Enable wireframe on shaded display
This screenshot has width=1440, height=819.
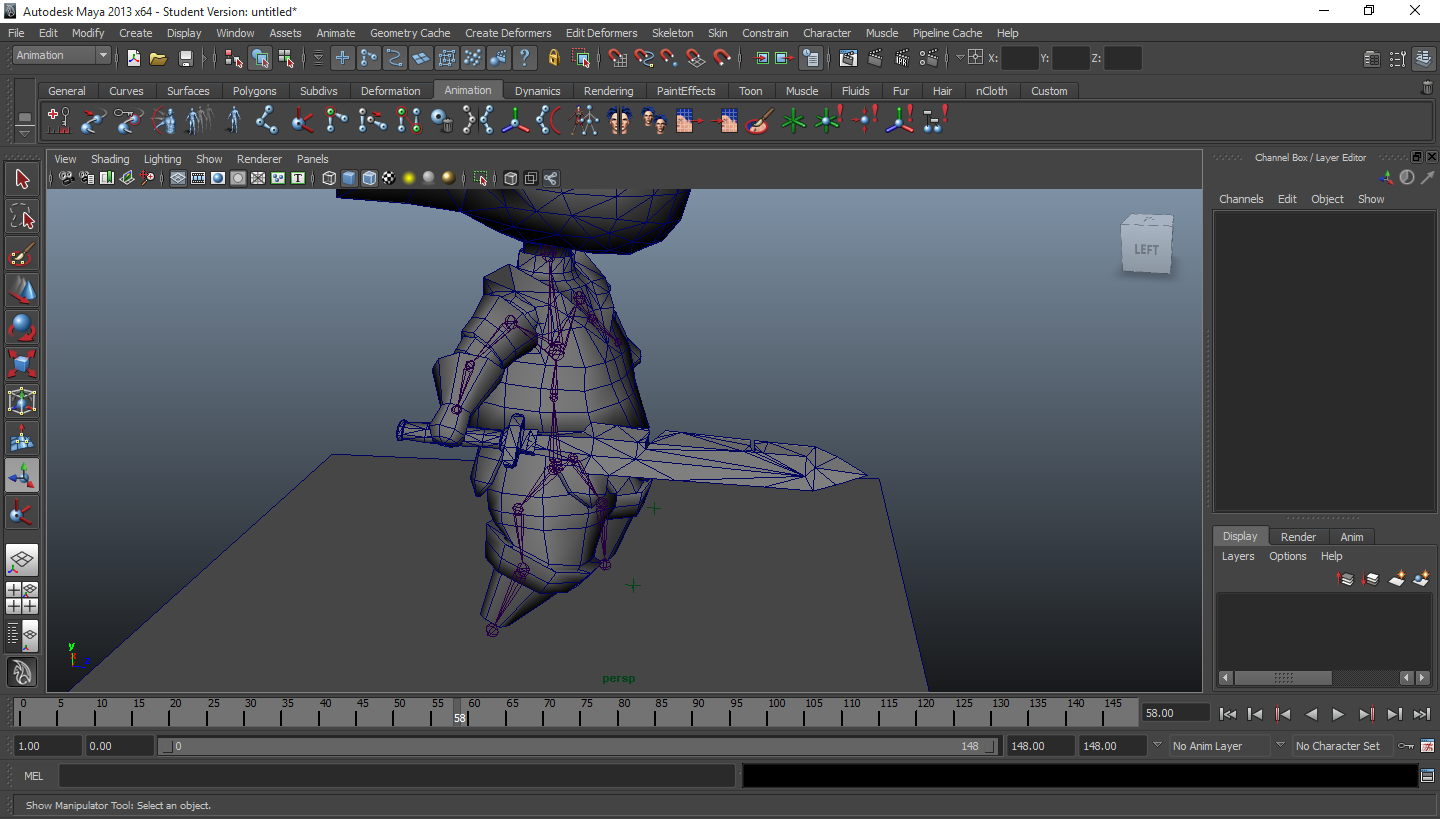[x=369, y=178]
